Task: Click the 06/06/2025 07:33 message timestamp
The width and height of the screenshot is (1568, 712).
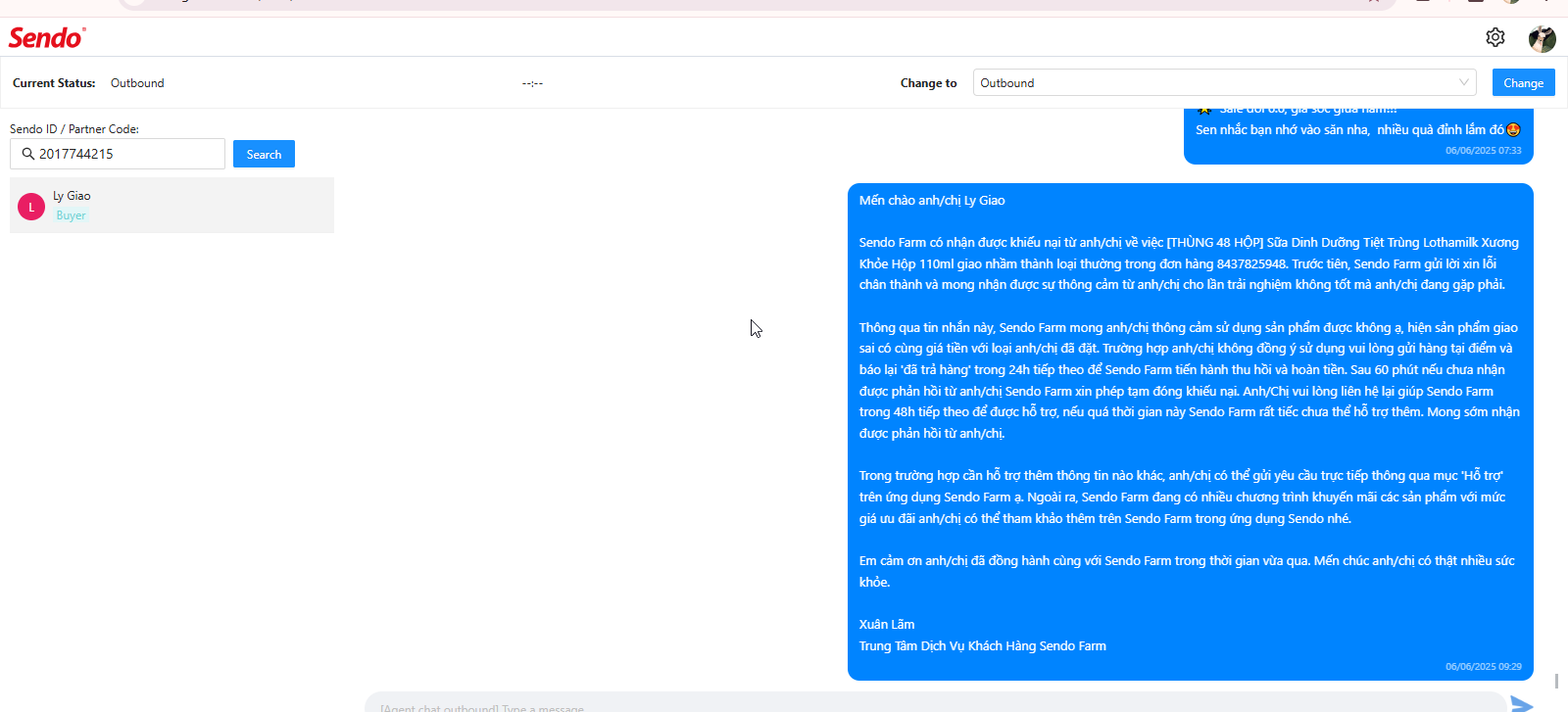Action: coord(1483,150)
